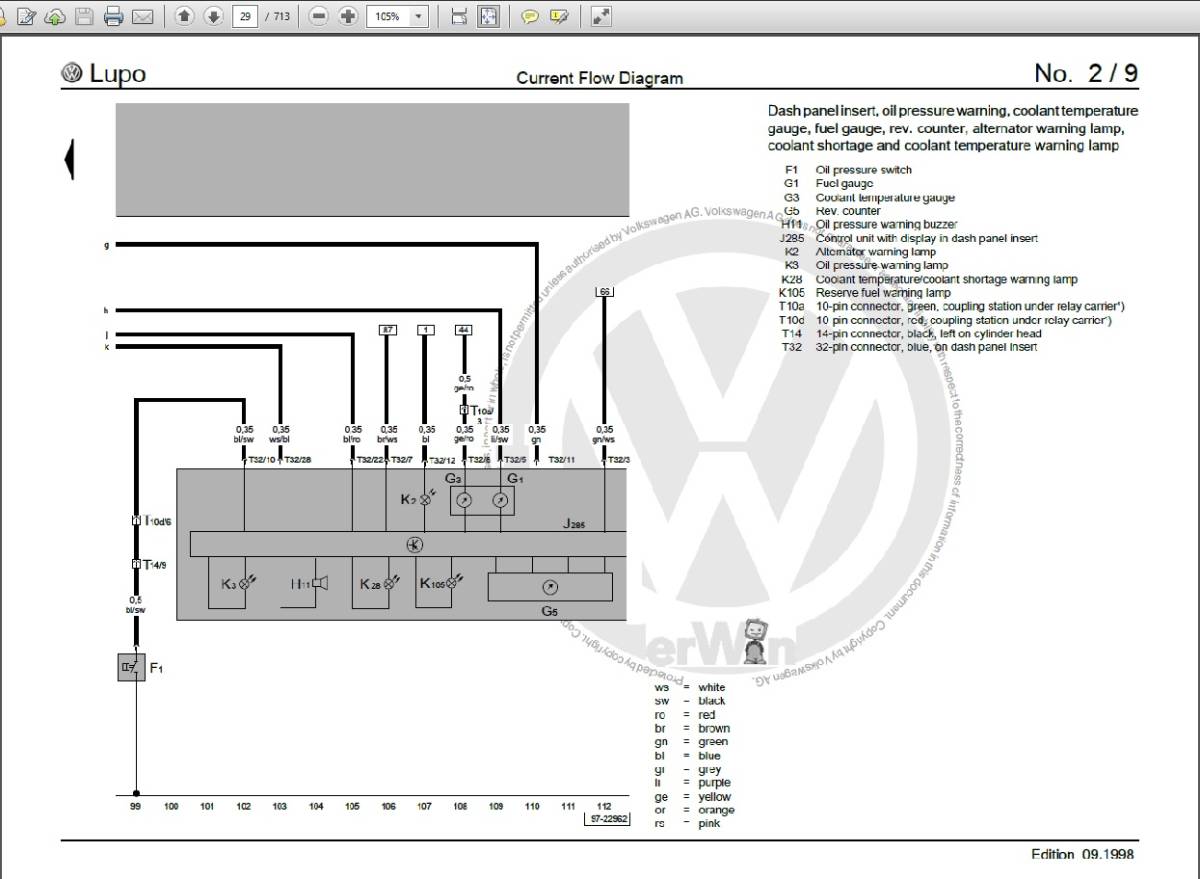Viewport: 1200px width, 879px height.
Task: Click the black left-arrow marker on the diagram
Action: [x=69, y=160]
